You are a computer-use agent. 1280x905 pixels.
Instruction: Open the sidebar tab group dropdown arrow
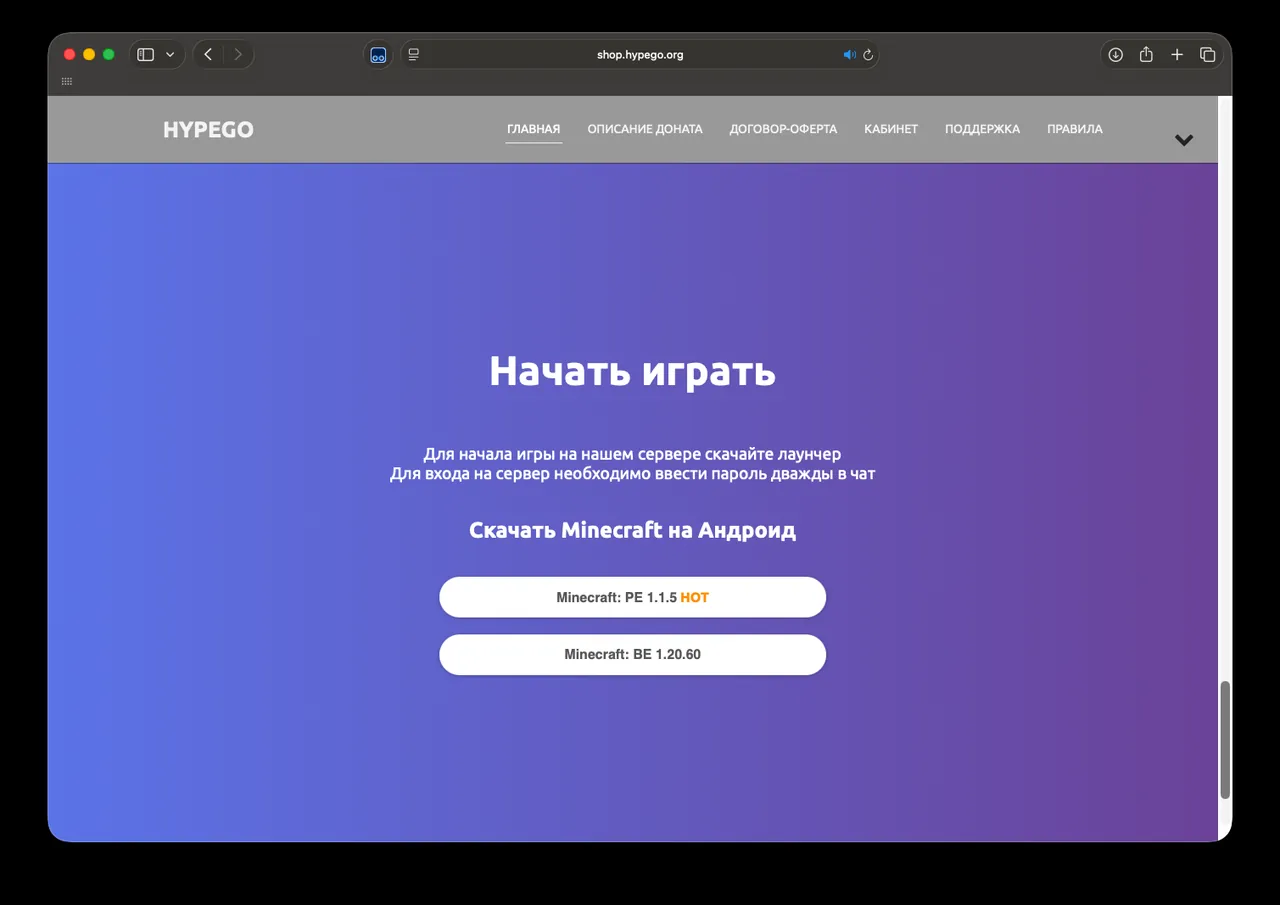tap(170, 55)
